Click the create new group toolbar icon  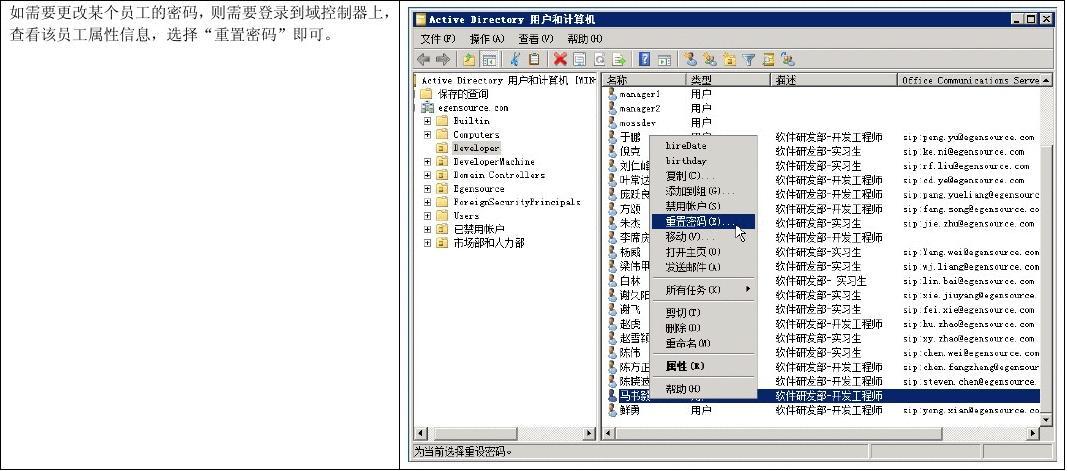point(709,60)
